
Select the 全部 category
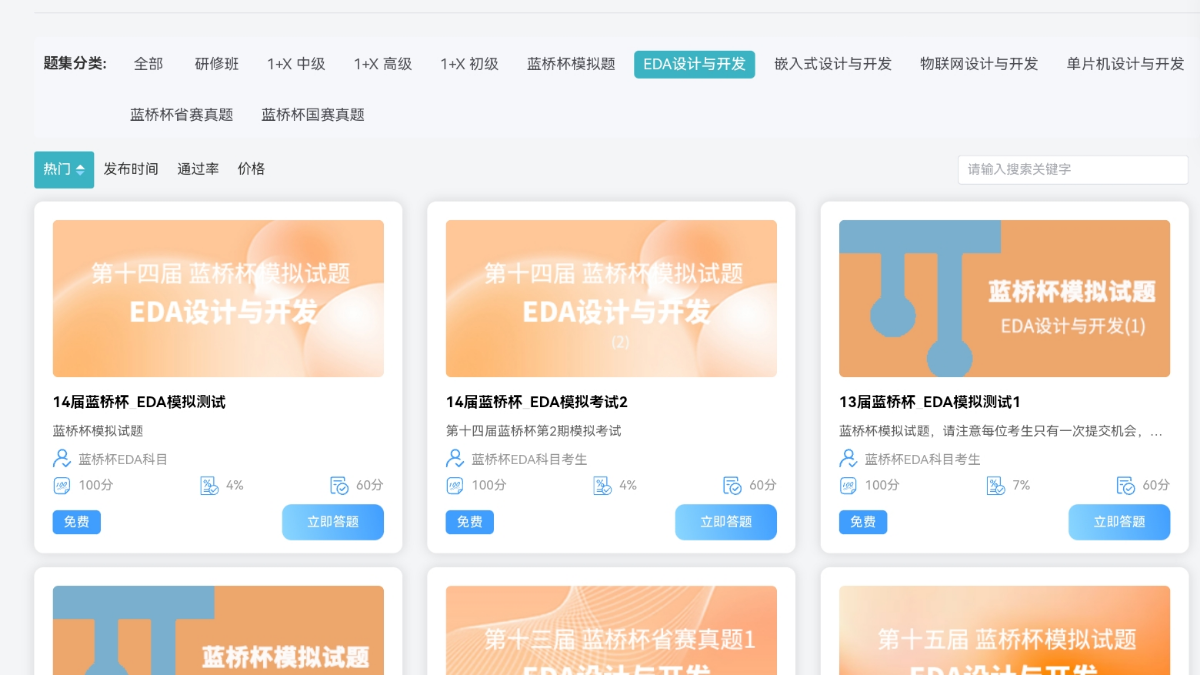coord(148,64)
